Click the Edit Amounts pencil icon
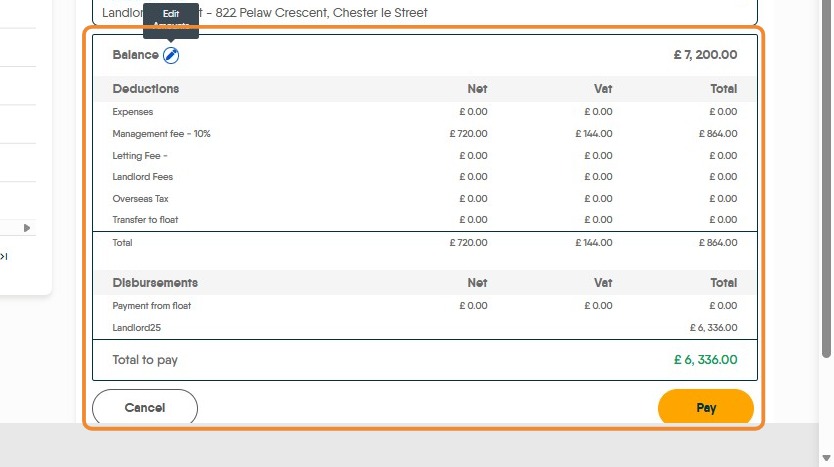The height and width of the screenshot is (467, 834). pos(171,56)
